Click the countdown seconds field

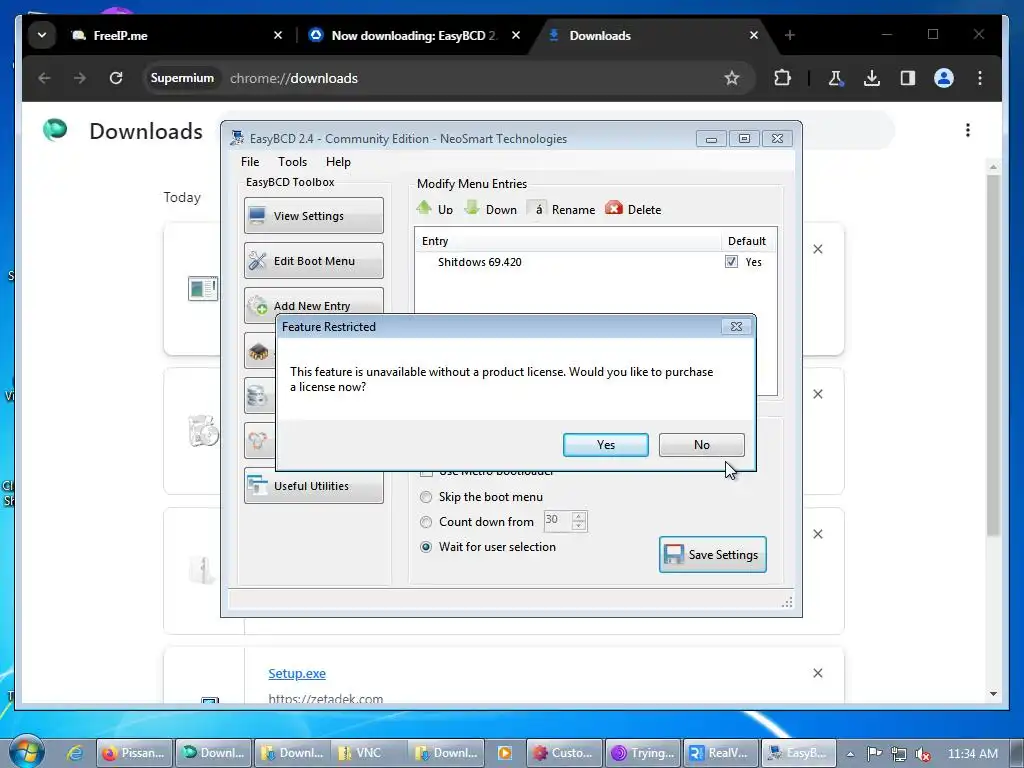click(557, 521)
